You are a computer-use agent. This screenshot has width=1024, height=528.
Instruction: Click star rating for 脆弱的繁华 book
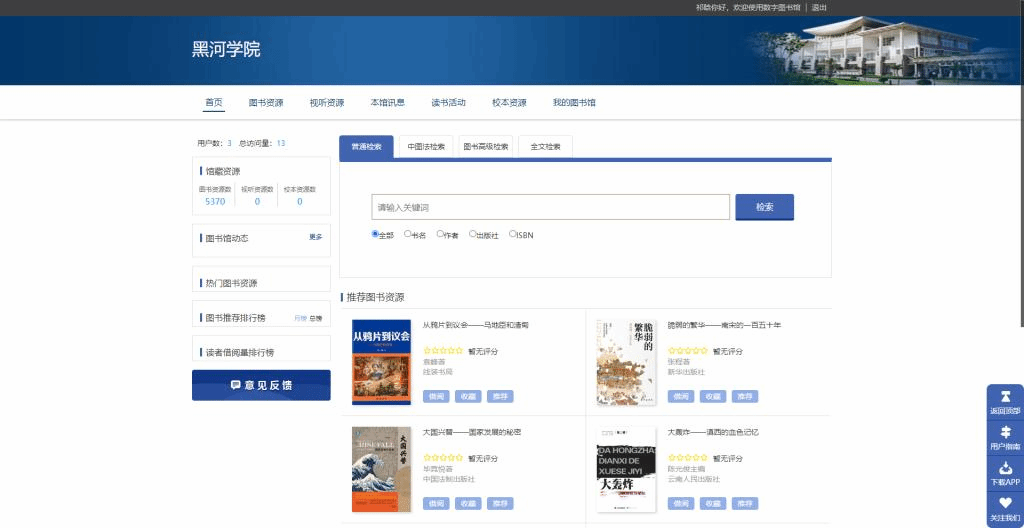tap(688, 351)
